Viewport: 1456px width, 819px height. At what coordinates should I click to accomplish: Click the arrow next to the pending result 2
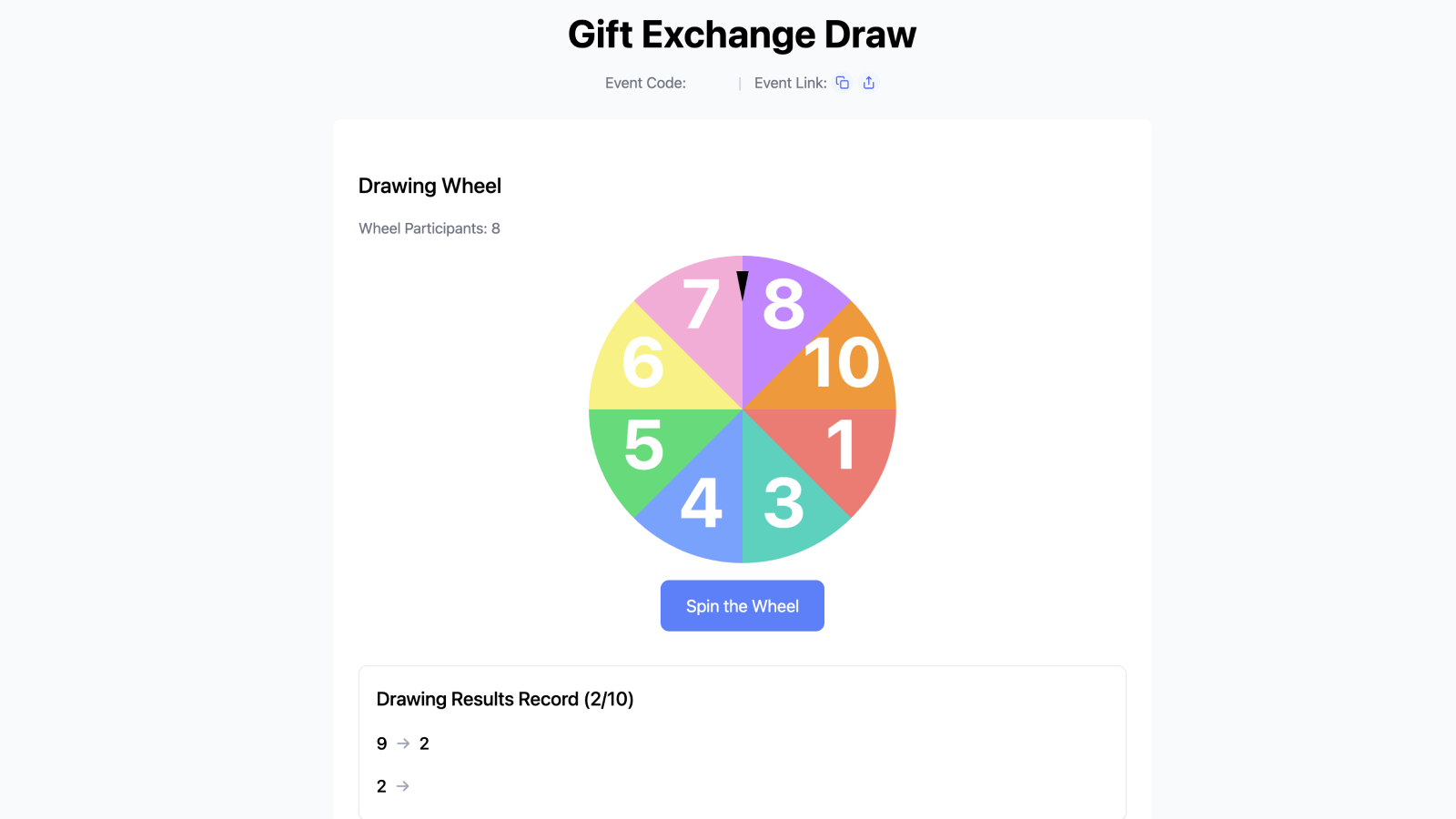click(402, 786)
